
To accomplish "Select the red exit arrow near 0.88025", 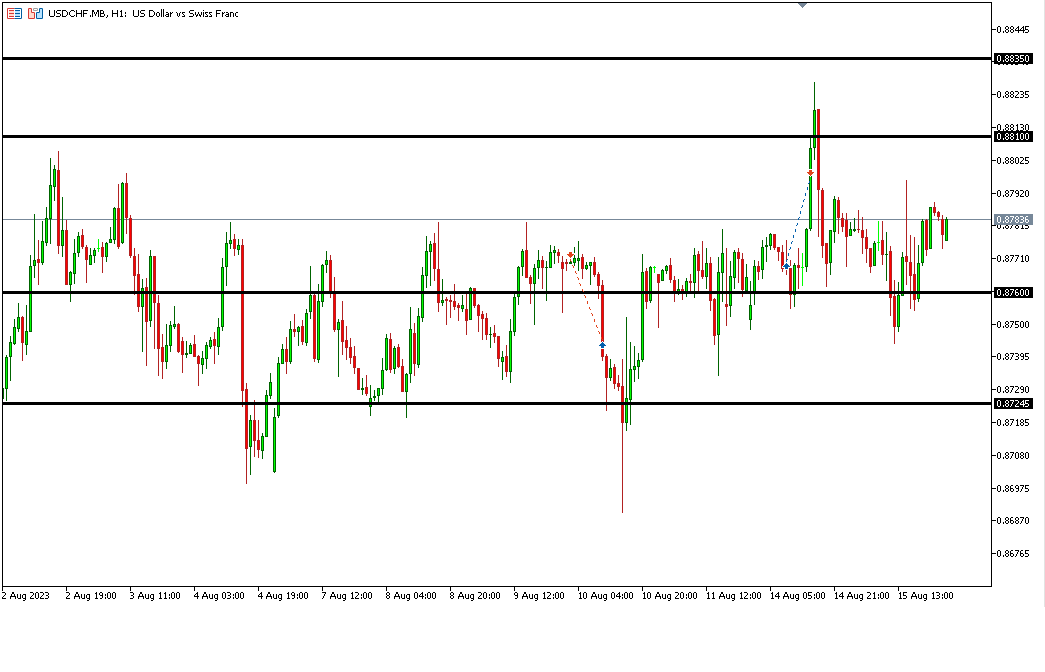I will coord(810,173).
